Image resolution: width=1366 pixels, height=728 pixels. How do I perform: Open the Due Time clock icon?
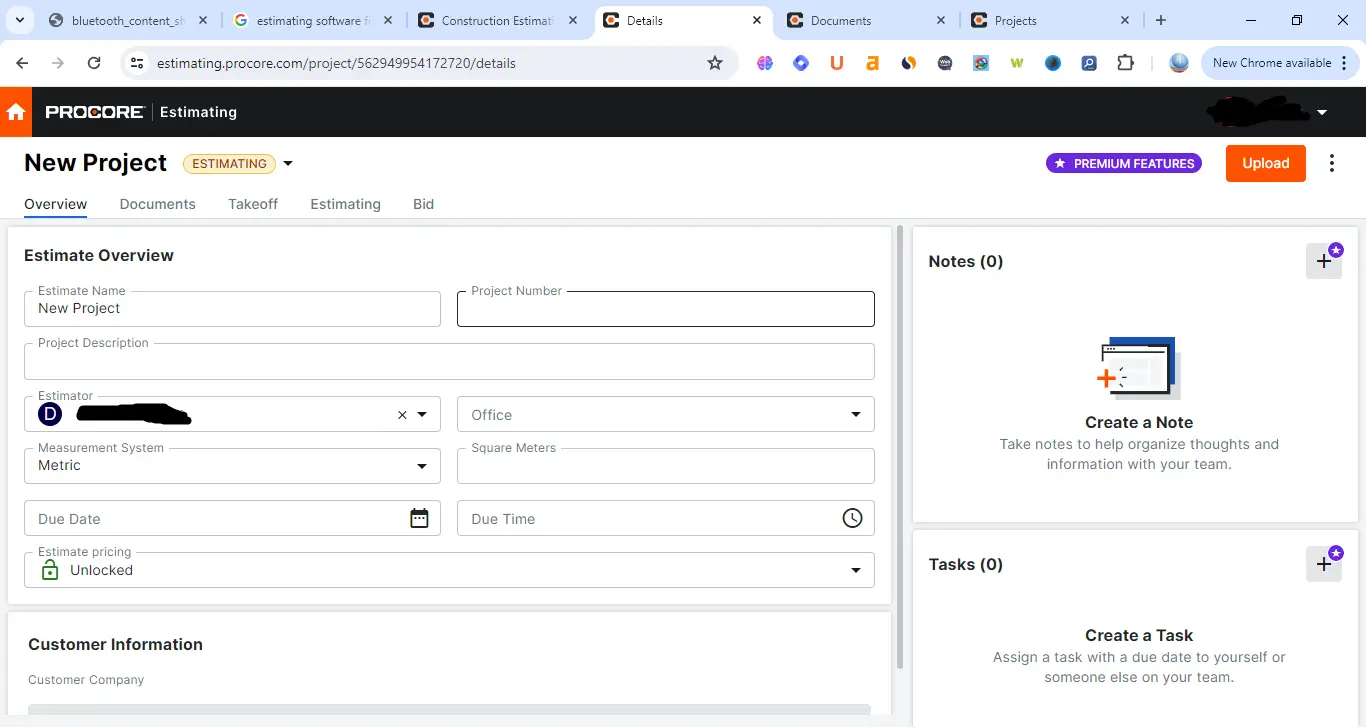pyautogui.click(x=852, y=518)
